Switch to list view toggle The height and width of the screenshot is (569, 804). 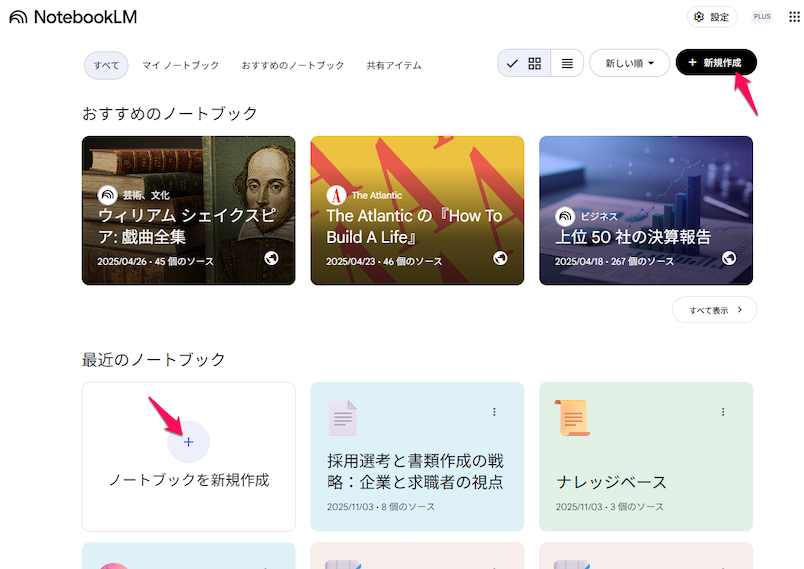point(567,63)
